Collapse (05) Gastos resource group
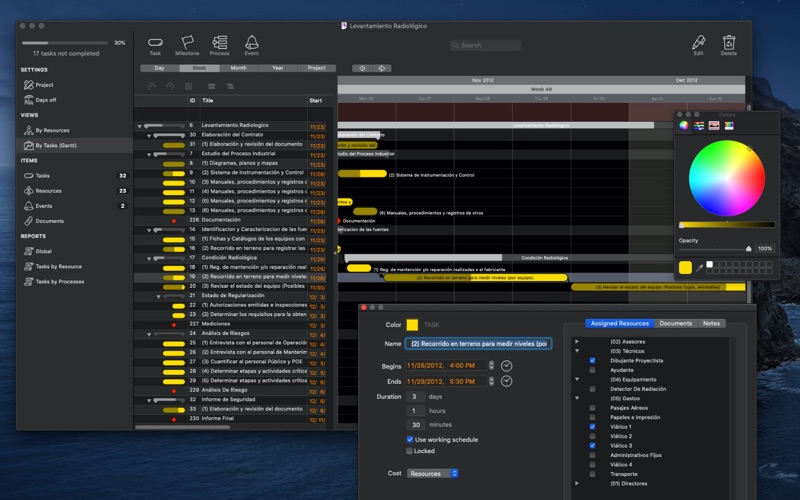Image resolution: width=800 pixels, height=500 pixels. [577, 398]
